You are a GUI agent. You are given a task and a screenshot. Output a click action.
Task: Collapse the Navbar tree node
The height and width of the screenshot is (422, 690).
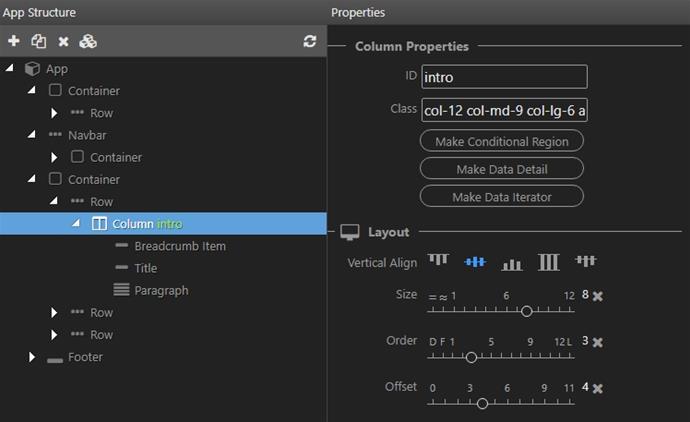(x=32, y=135)
